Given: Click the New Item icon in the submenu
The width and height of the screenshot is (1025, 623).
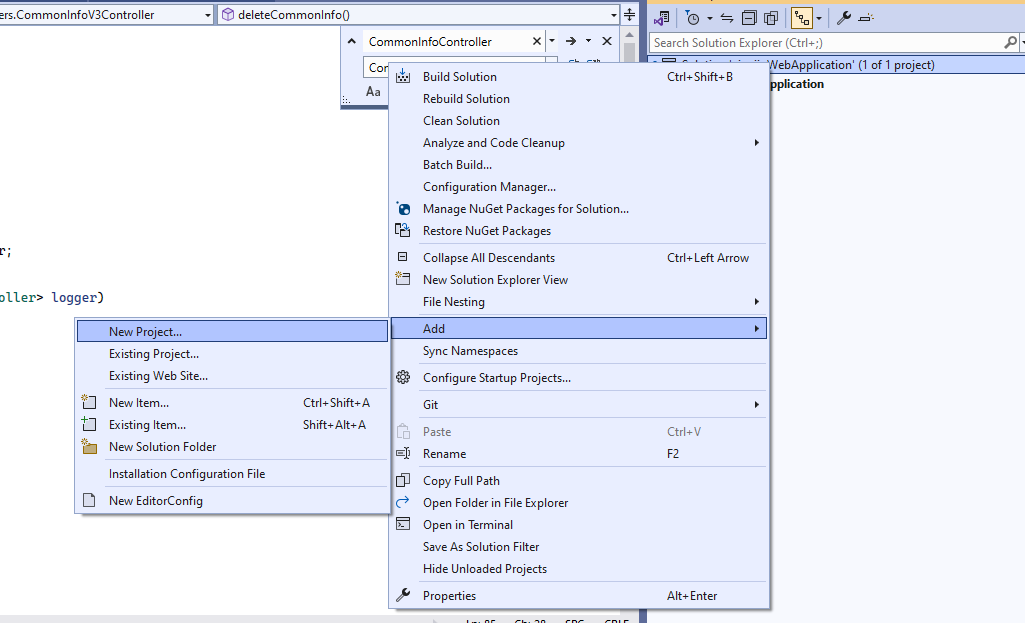Looking at the screenshot, I should point(90,403).
